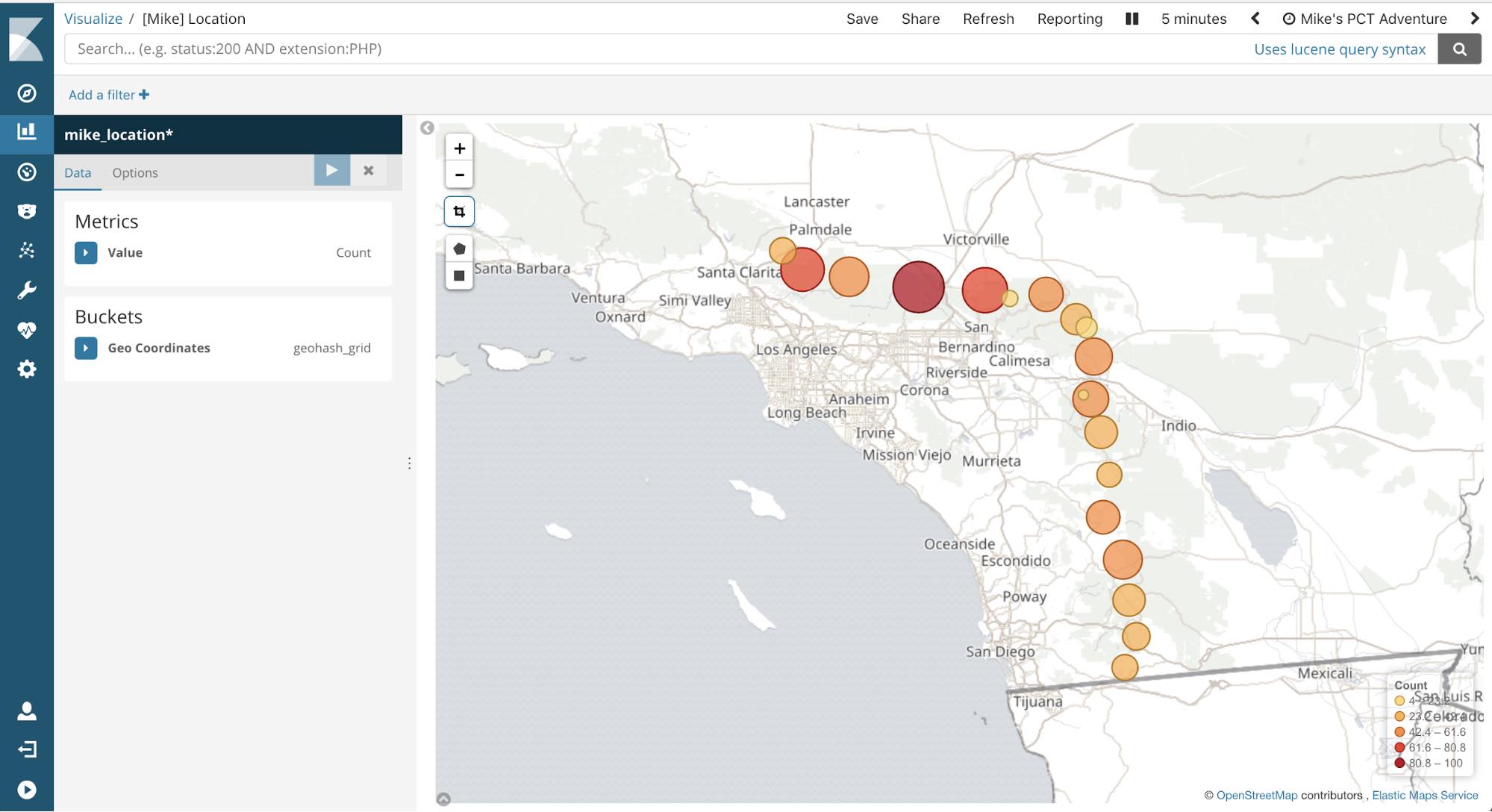Viewport: 1492px width, 812px height.
Task: Click the zoom out button on map
Action: (458, 174)
